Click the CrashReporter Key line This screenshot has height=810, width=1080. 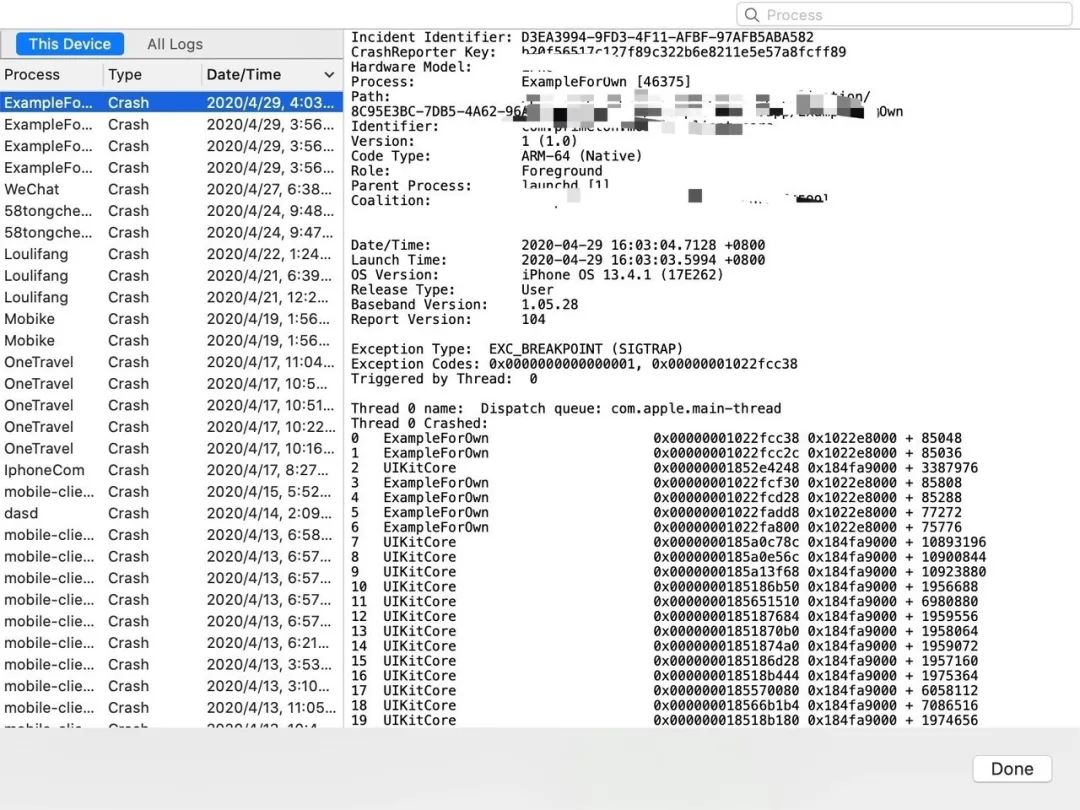pyautogui.click(x=599, y=52)
